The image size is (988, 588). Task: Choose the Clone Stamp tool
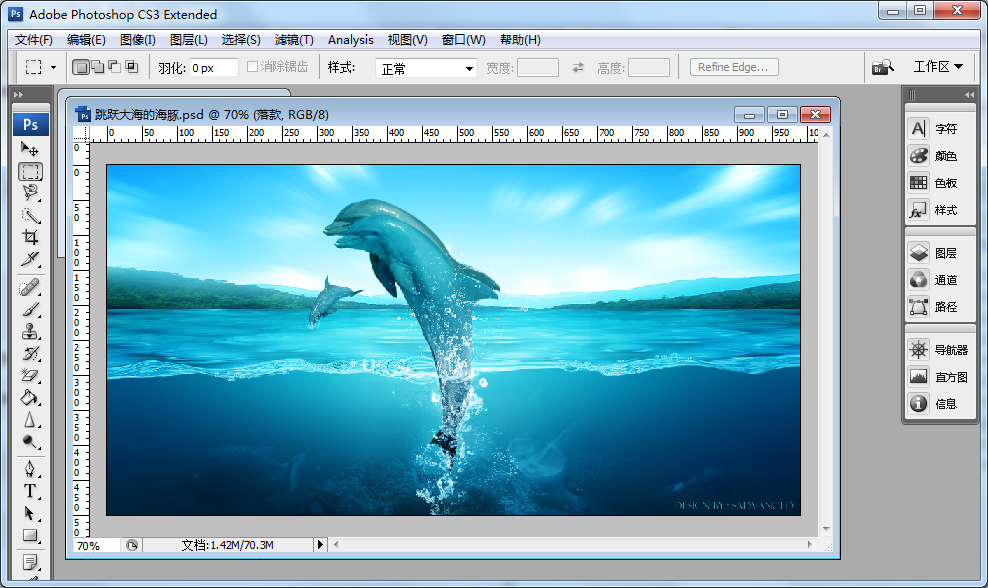pos(30,332)
